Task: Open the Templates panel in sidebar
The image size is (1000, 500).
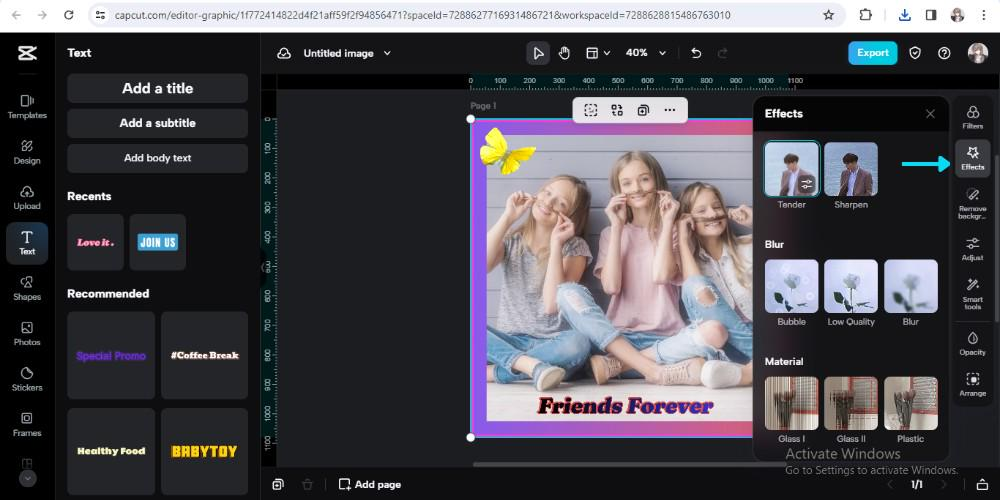Action: click(x=27, y=106)
